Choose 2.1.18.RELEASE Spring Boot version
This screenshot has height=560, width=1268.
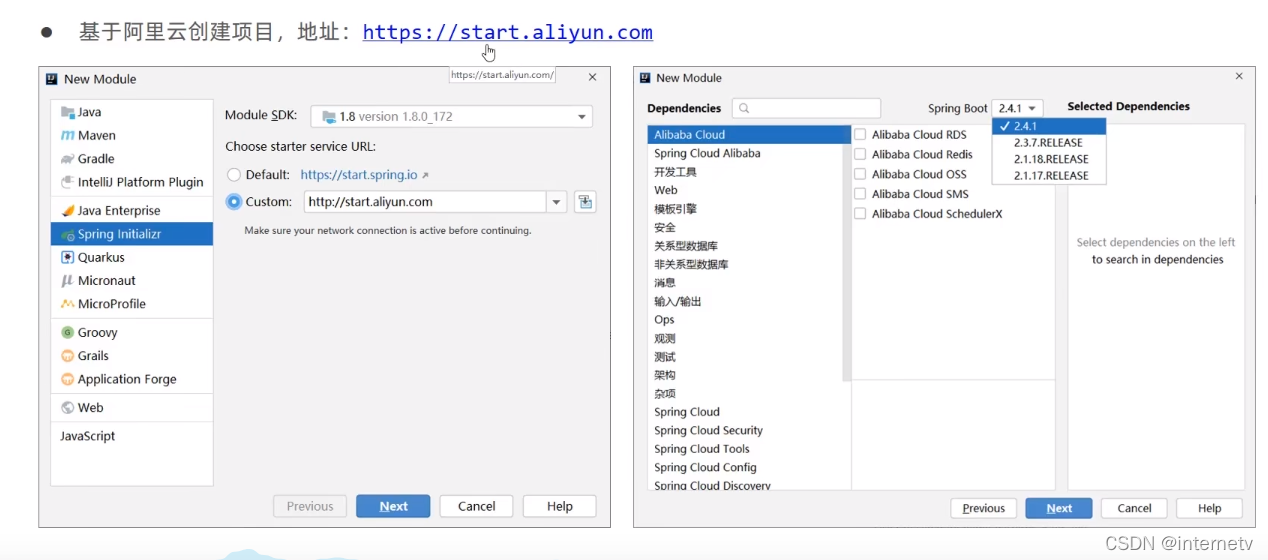1049,159
